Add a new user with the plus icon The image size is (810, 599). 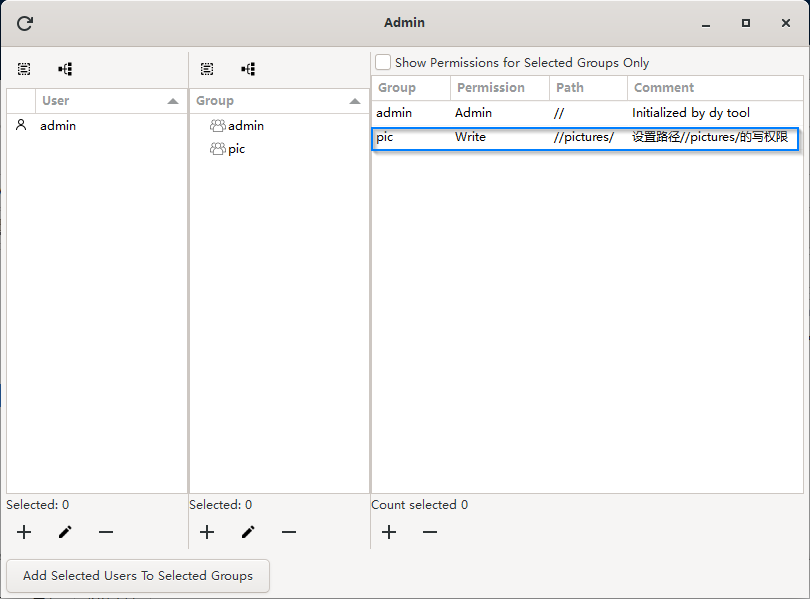(24, 532)
